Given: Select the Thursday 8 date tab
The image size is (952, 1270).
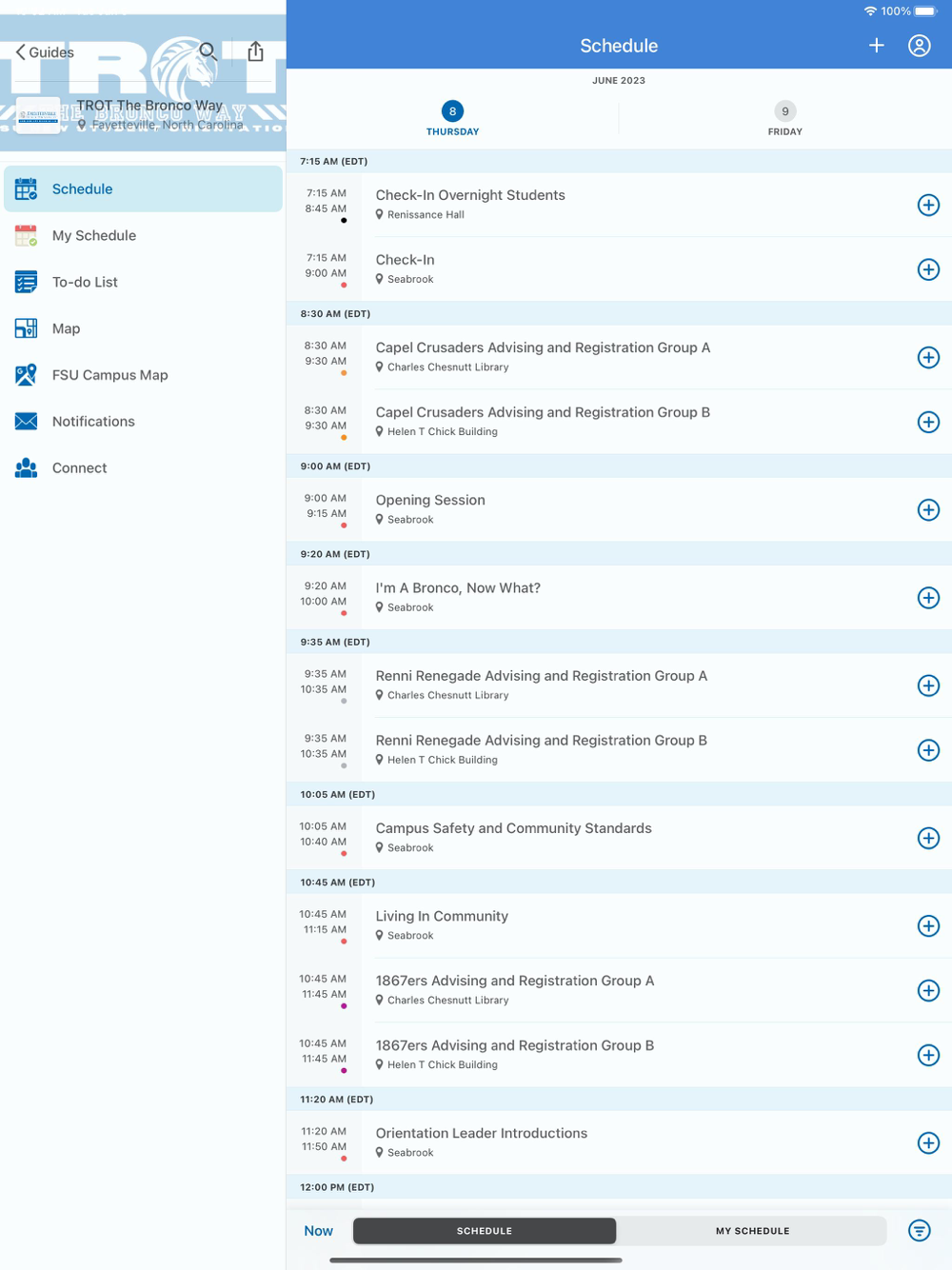Looking at the screenshot, I should point(452,119).
